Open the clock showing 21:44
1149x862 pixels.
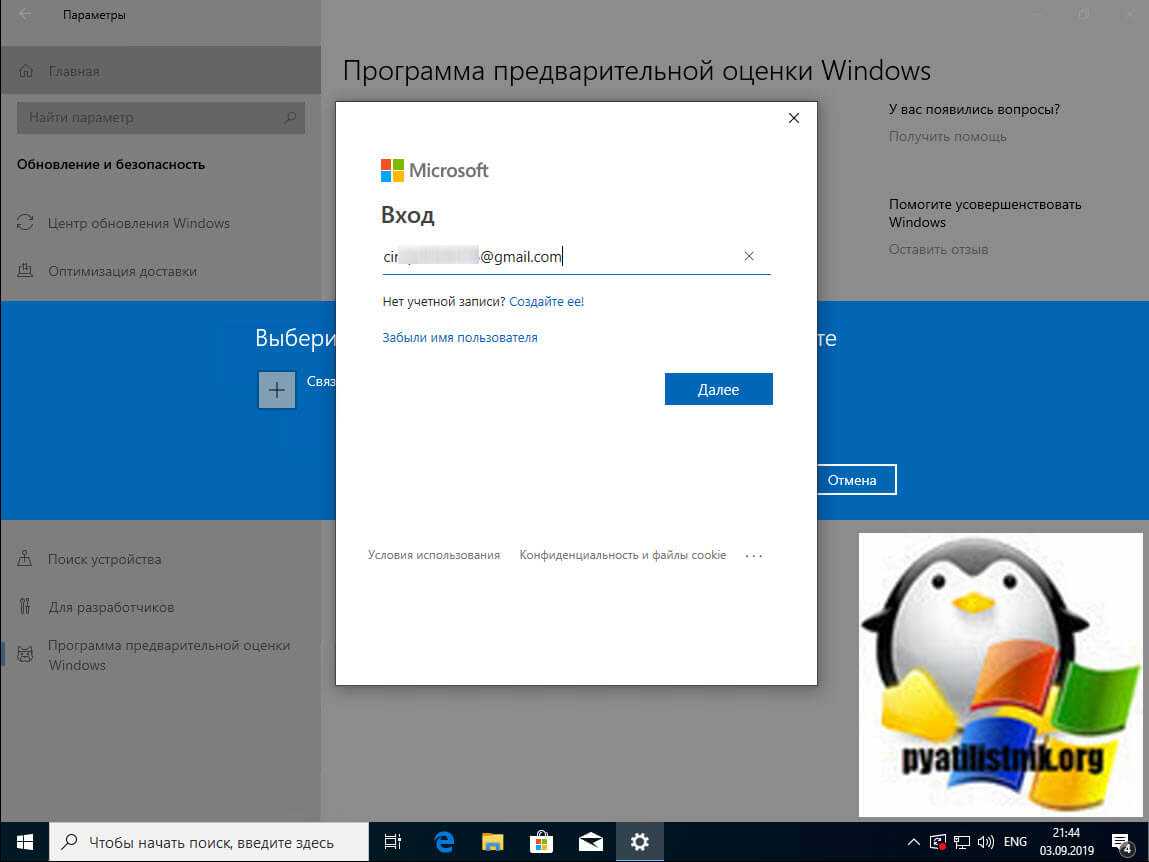tap(1067, 842)
